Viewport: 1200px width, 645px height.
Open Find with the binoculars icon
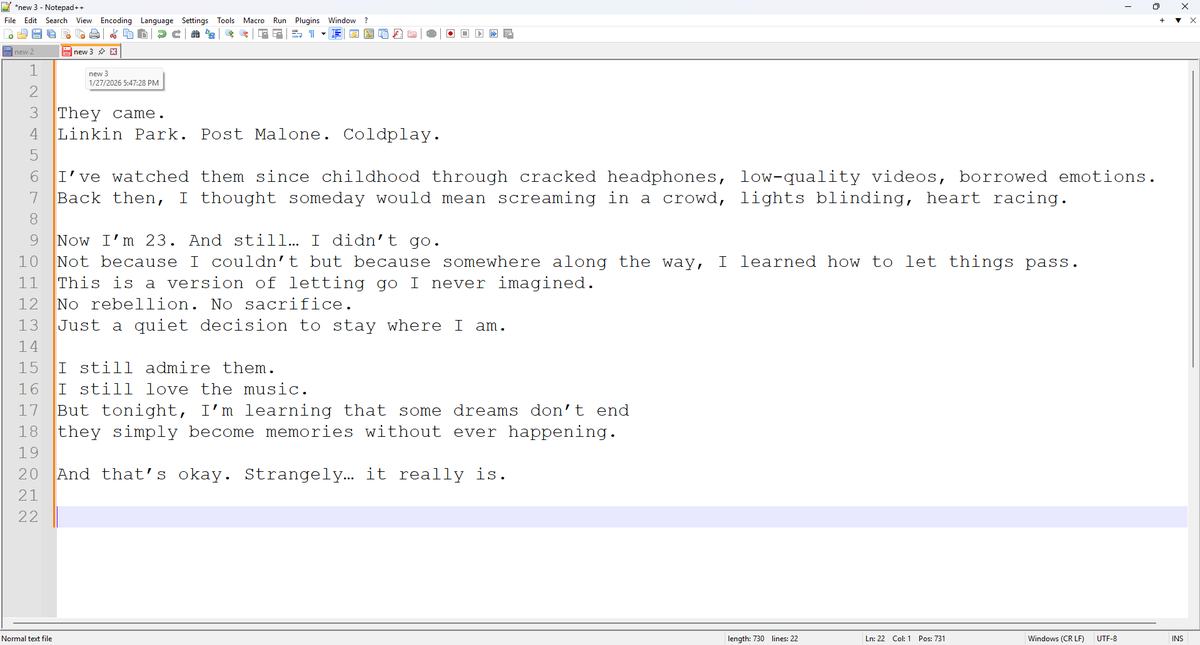[195, 34]
